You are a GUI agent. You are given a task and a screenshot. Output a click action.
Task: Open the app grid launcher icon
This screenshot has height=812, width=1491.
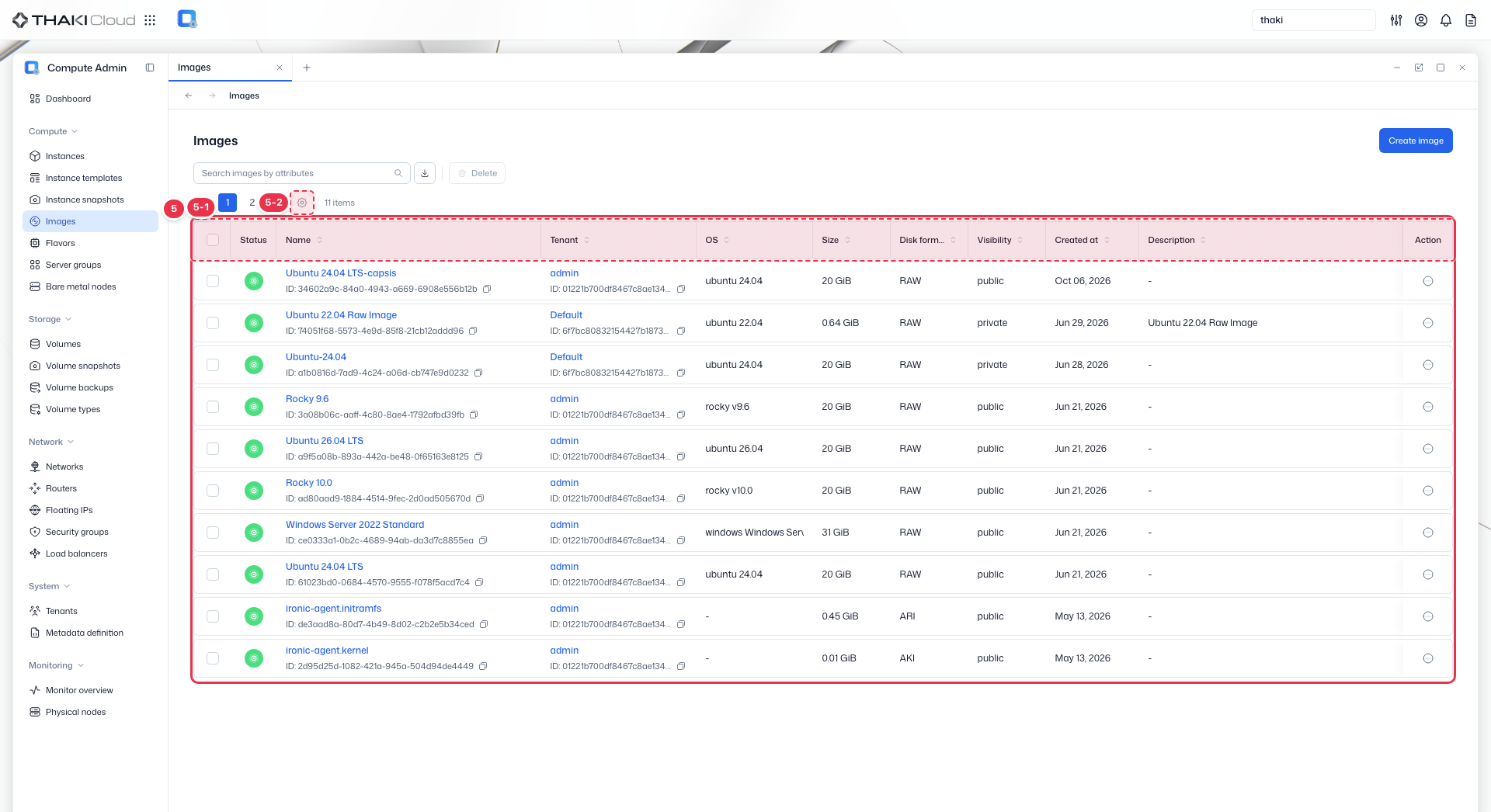(150, 20)
